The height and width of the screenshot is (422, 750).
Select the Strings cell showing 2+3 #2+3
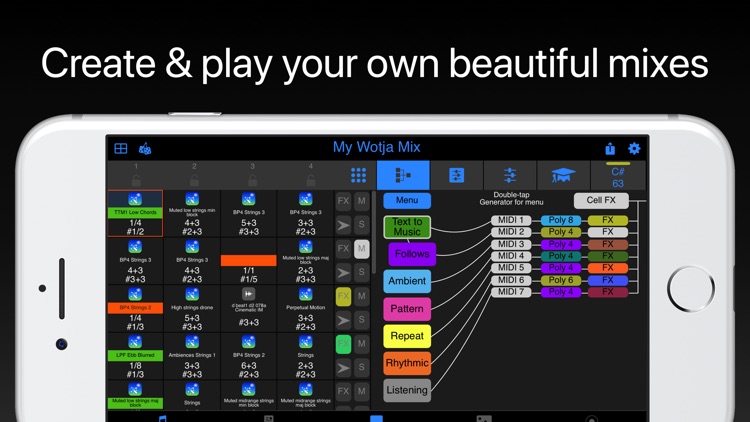click(305, 356)
